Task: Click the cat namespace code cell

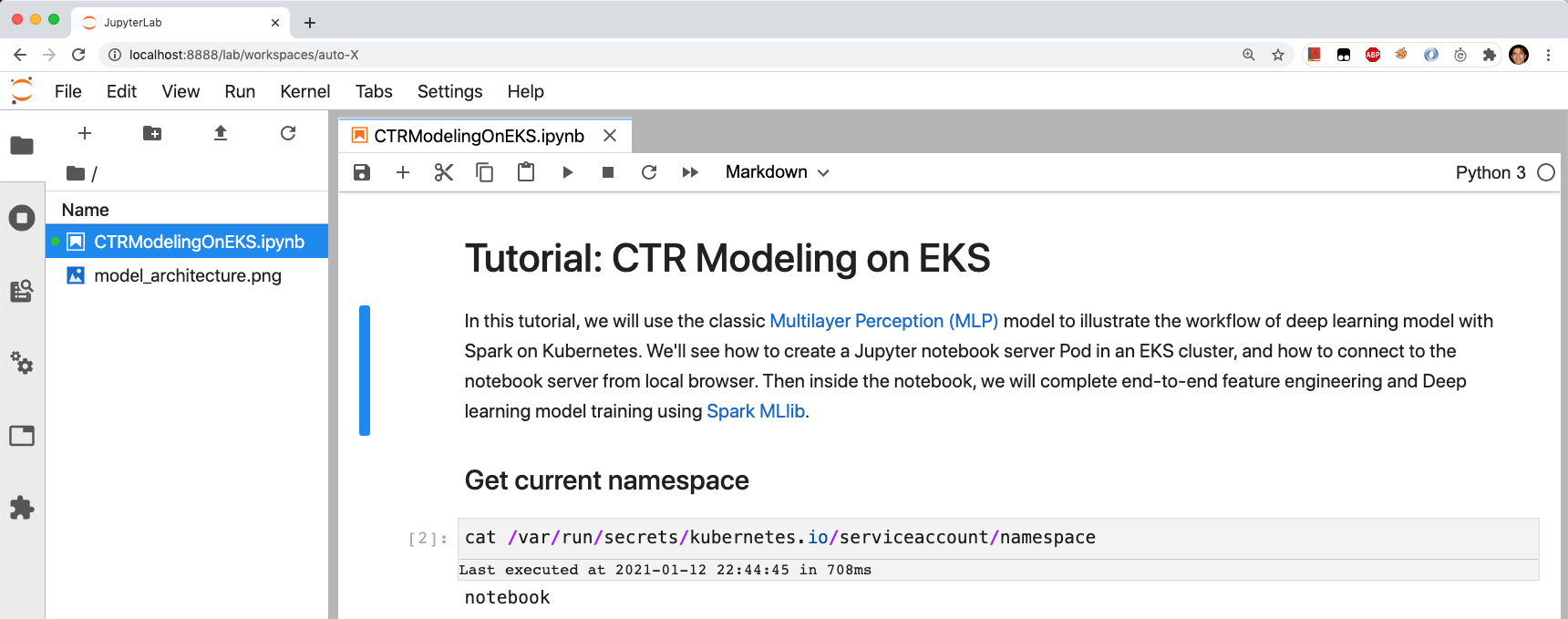Action: pyautogui.click(x=999, y=538)
